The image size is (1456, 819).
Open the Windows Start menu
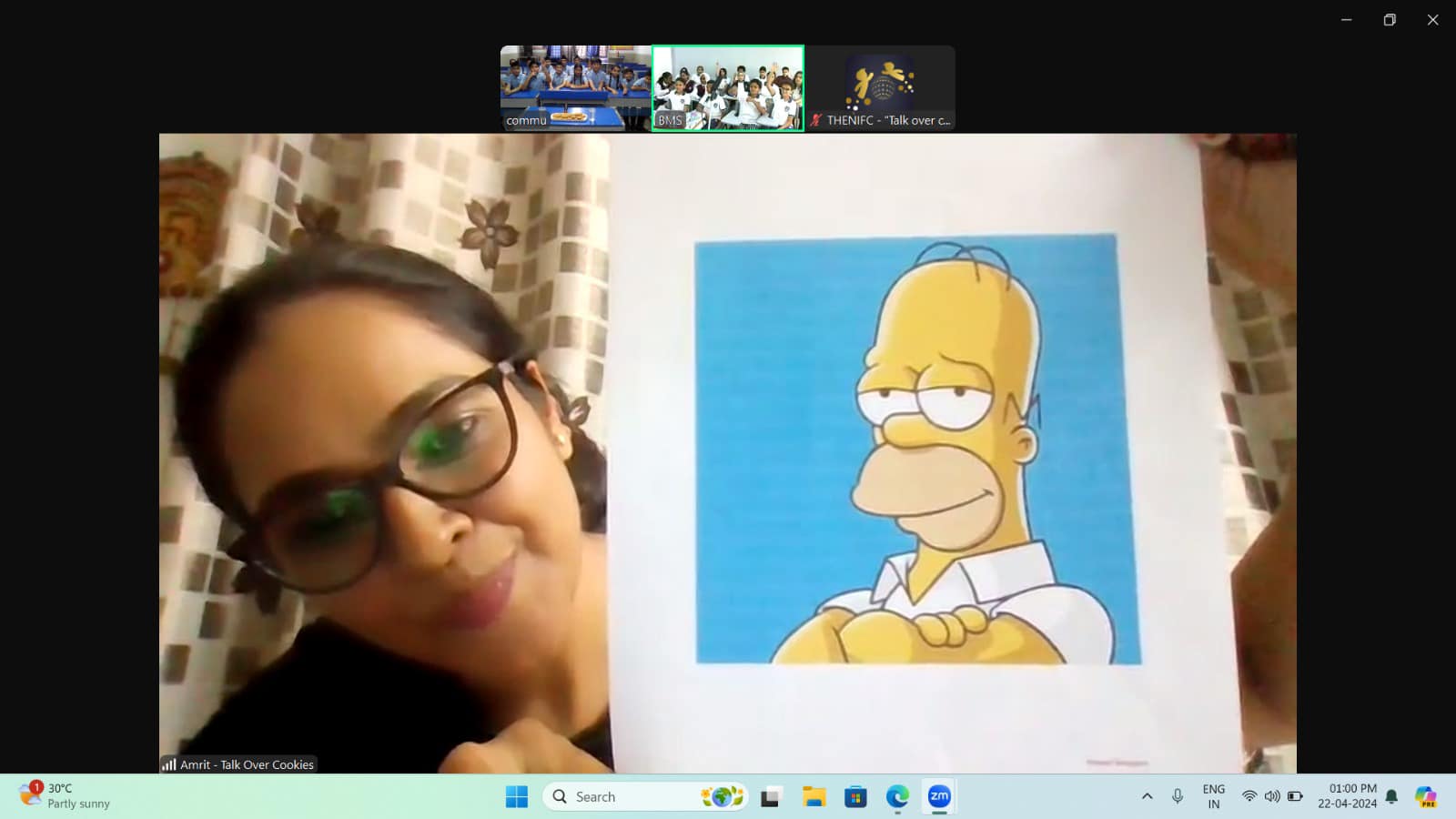tap(517, 797)
